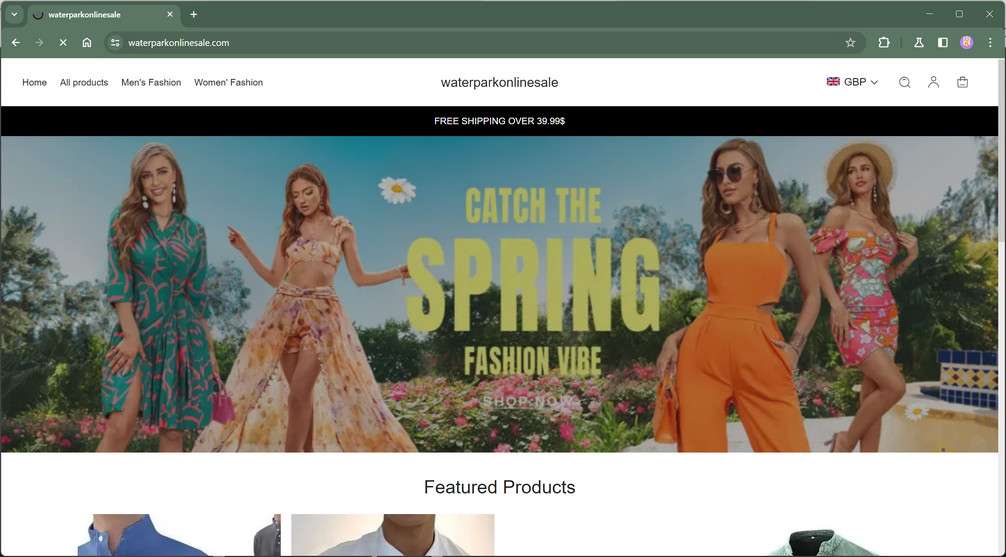Open the Chrome profile avatar

(966, 42)
